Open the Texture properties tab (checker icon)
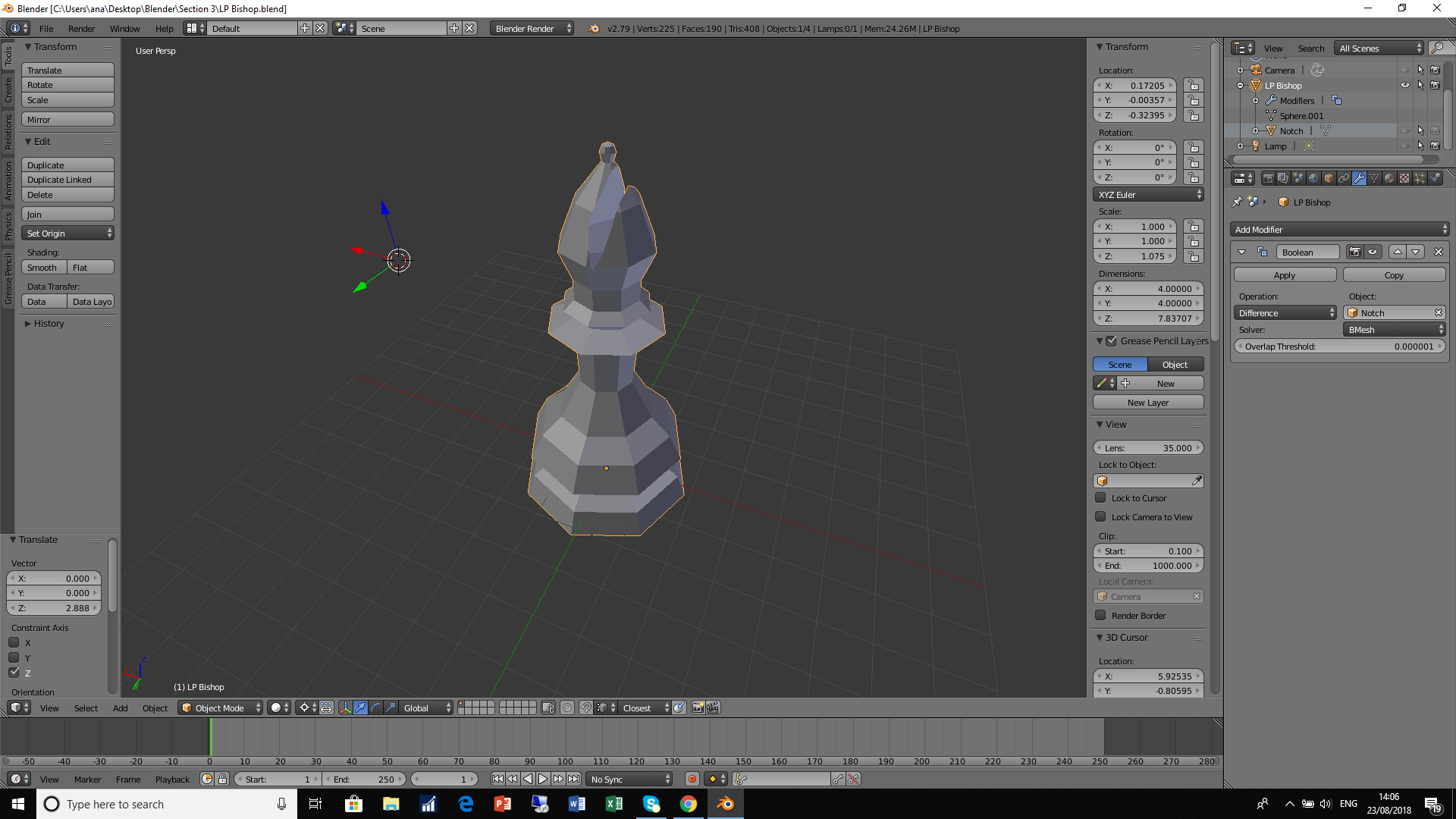This screenshot has width=1456, height=819. coord(1404,178)
